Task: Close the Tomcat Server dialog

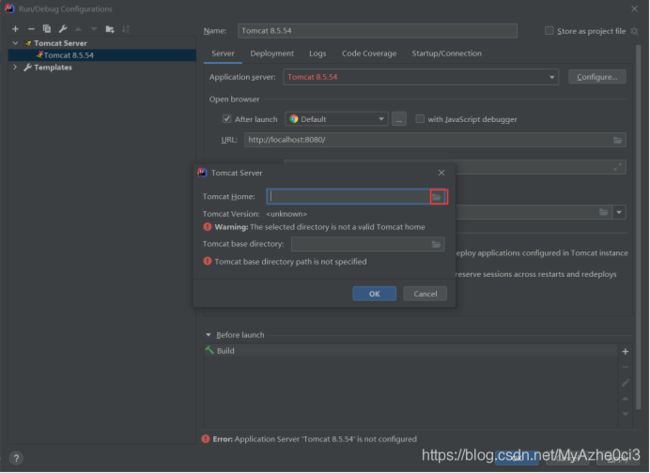Action: 441,173
